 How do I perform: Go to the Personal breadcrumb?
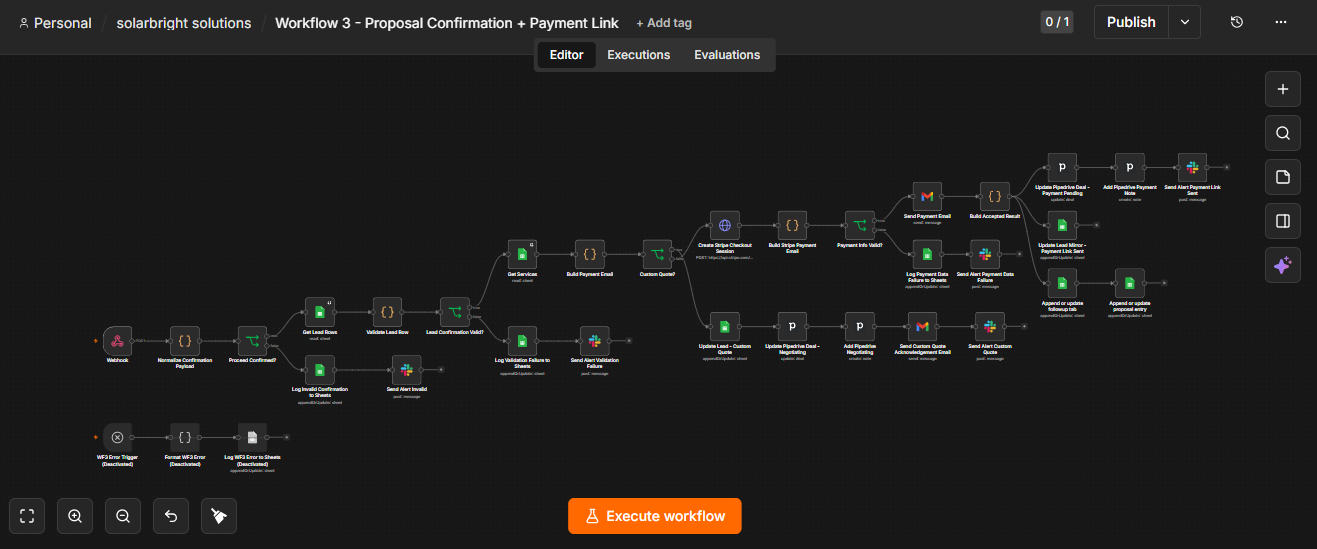tap(55, 23)
